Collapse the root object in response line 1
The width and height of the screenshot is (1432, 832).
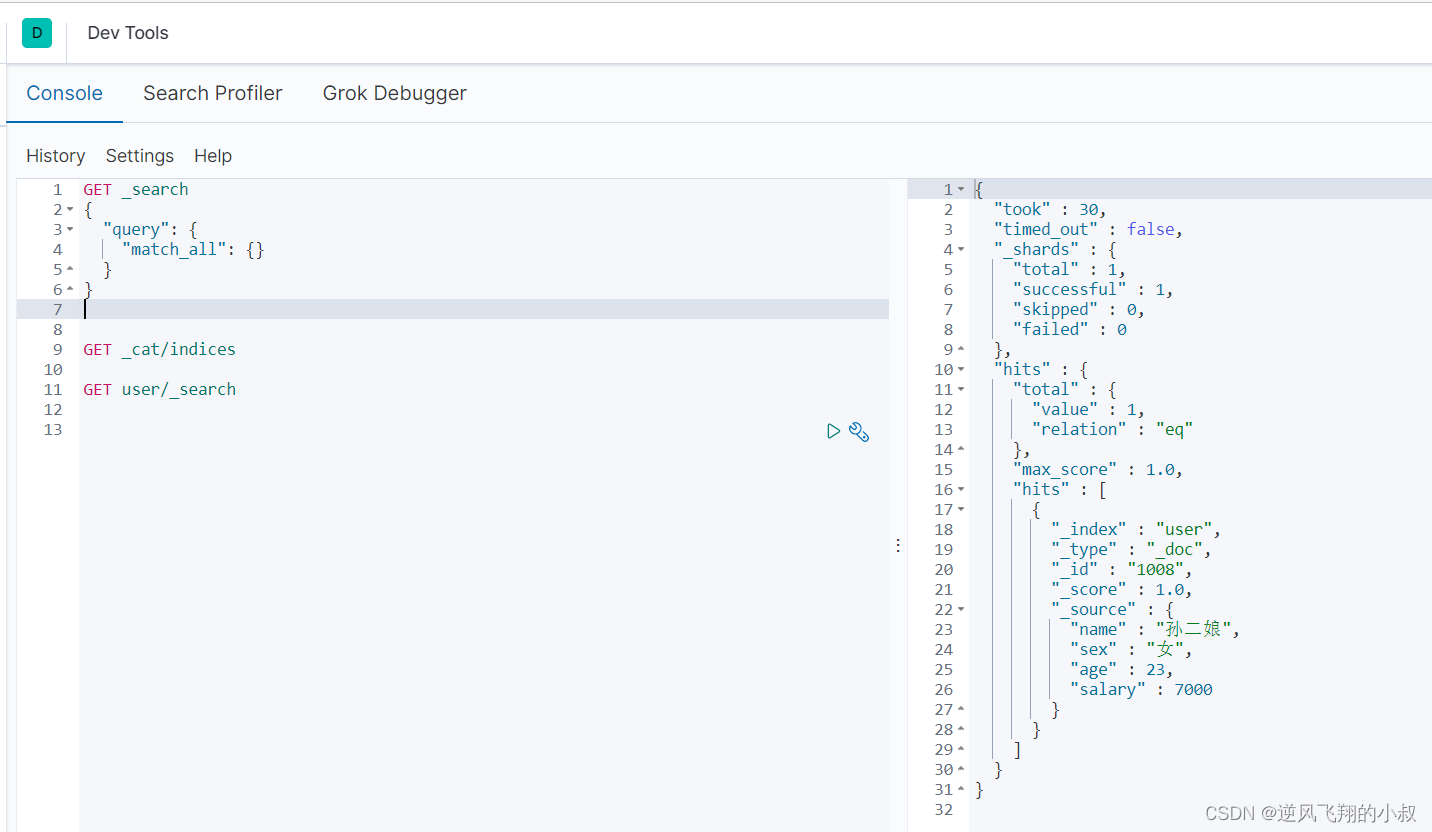[x=961, y=190]
